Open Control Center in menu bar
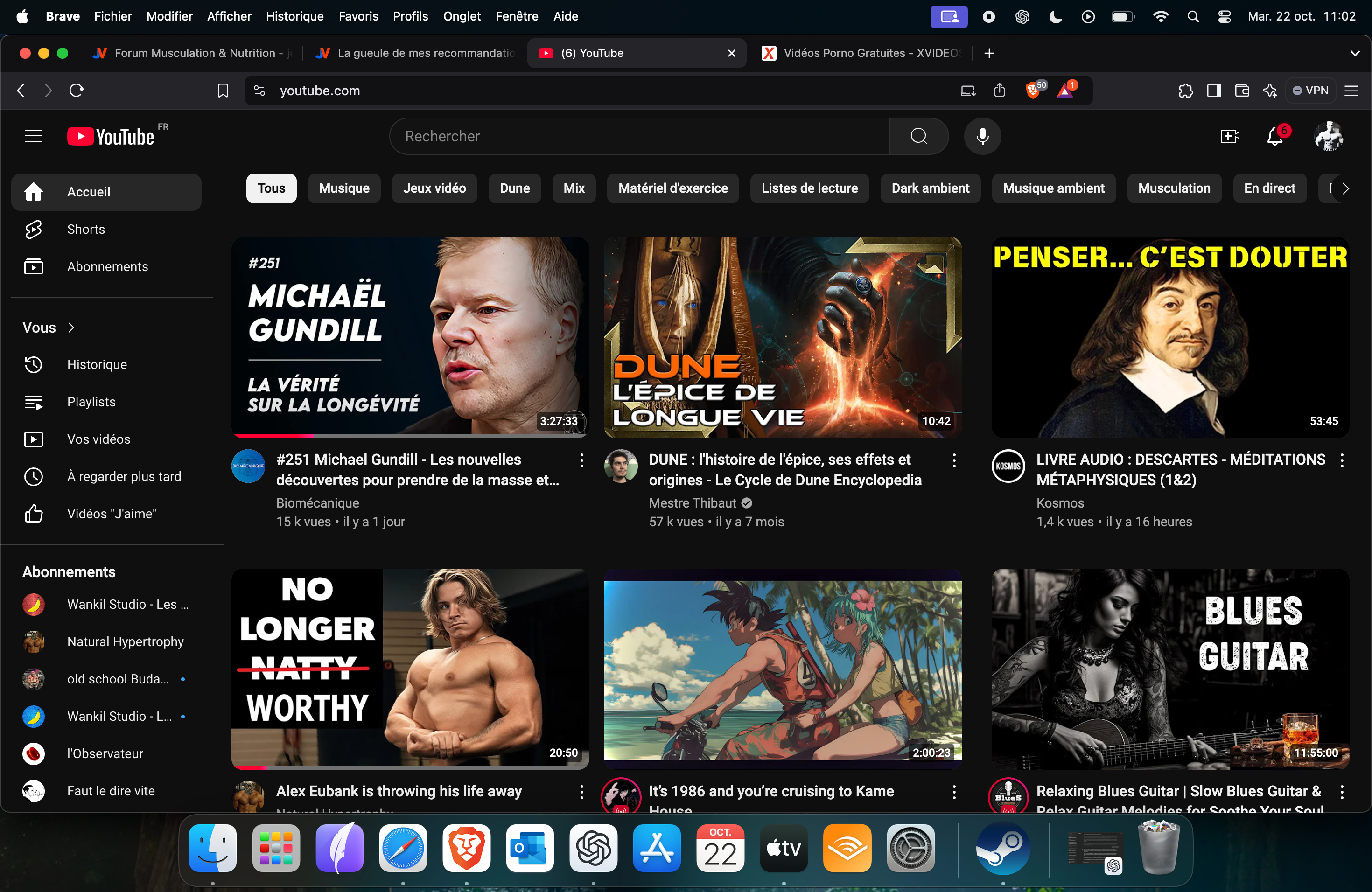Viewport: 1372px width, 892px height. point(1224,17)
